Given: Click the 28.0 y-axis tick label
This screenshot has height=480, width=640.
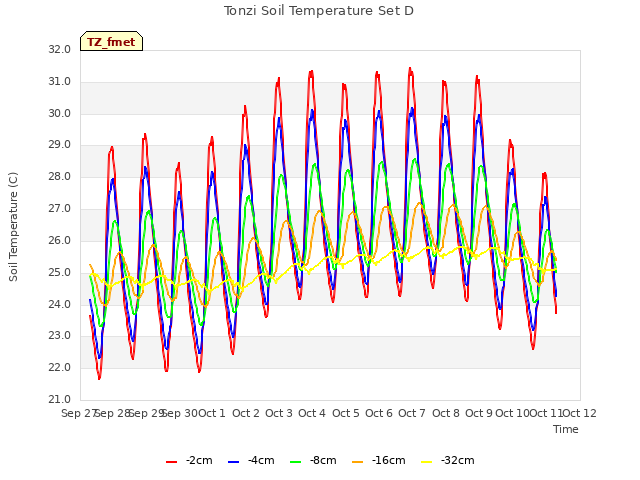Looking at the screenshot, I should click(60, 177).
